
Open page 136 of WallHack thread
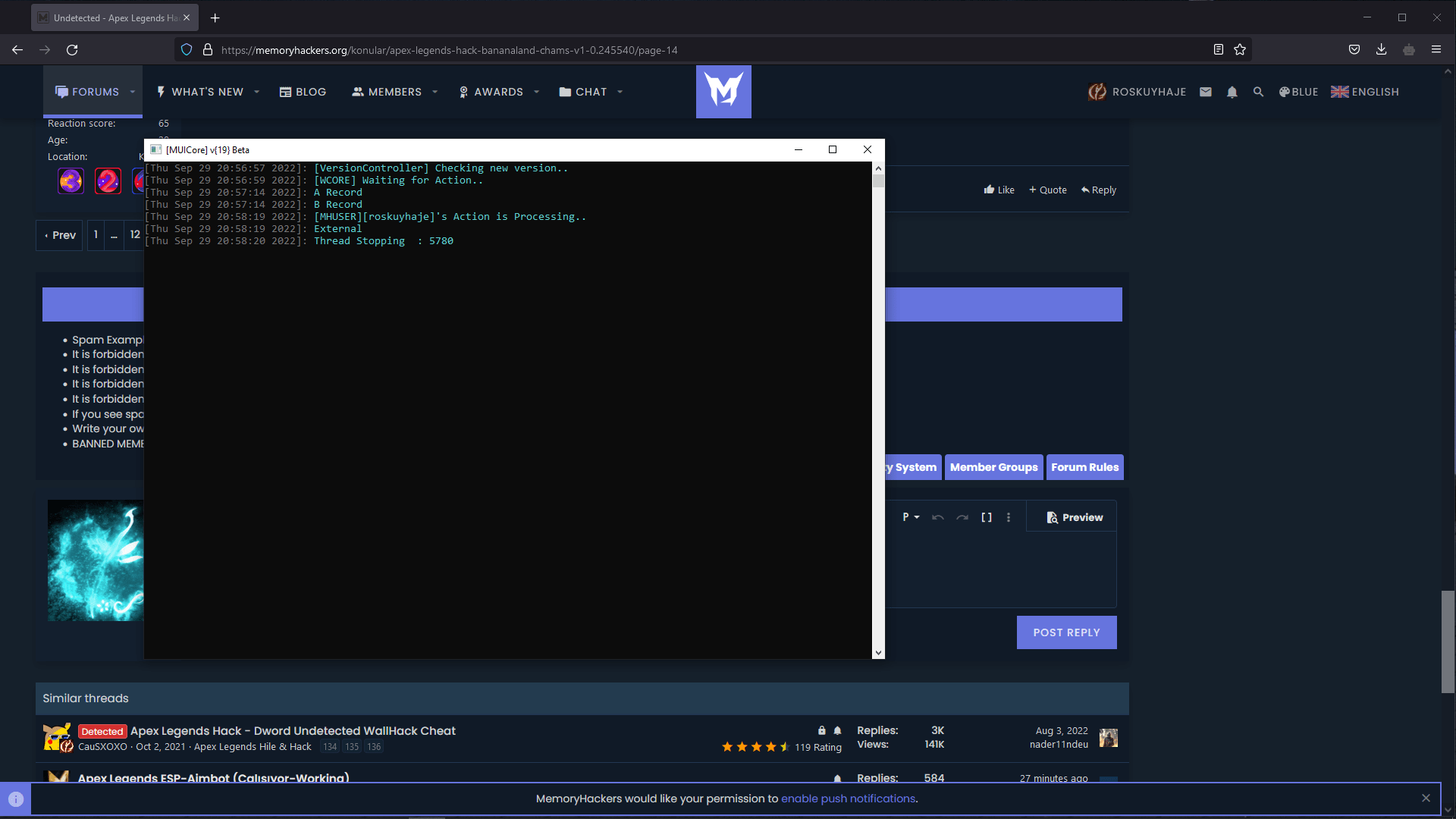coord(374,747)
